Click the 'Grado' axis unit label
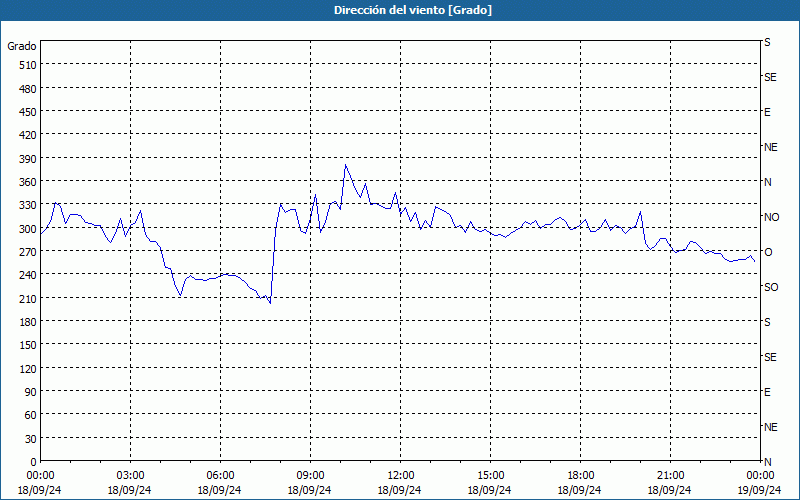Viewport: 800px width, 500px height. point(22,46)
